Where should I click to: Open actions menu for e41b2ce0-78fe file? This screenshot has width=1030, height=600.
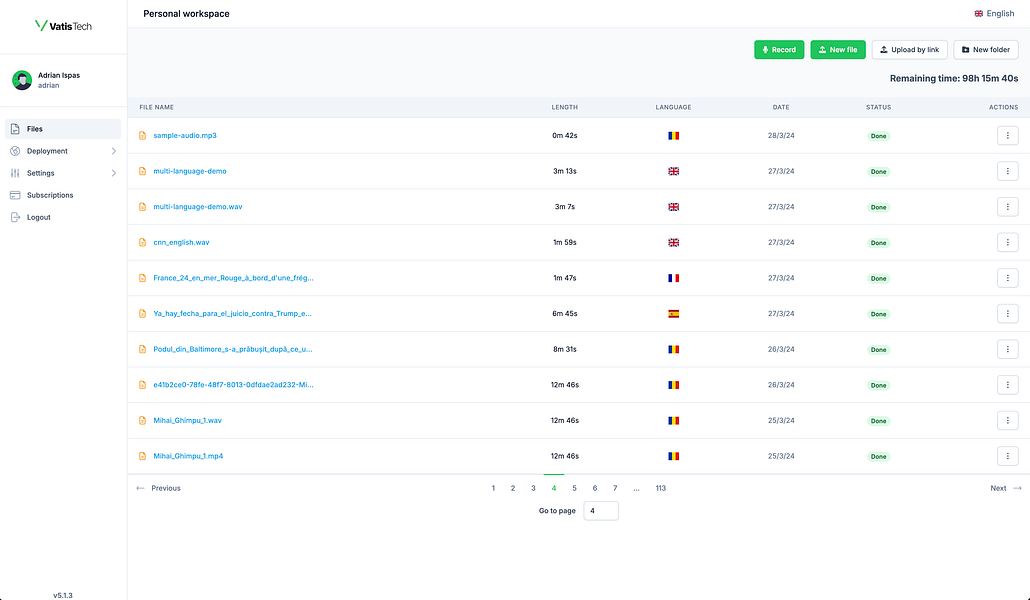(1007, 384)
